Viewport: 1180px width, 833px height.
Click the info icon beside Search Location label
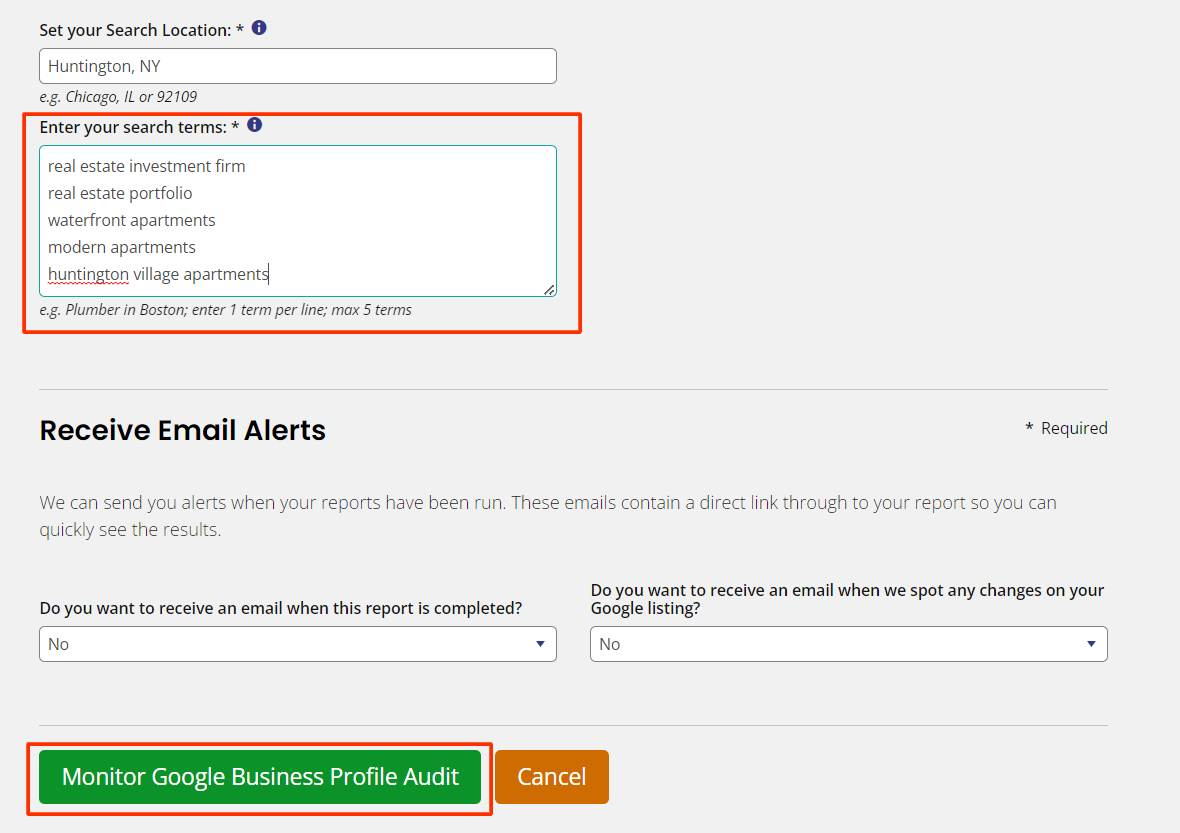coord(259,28)
